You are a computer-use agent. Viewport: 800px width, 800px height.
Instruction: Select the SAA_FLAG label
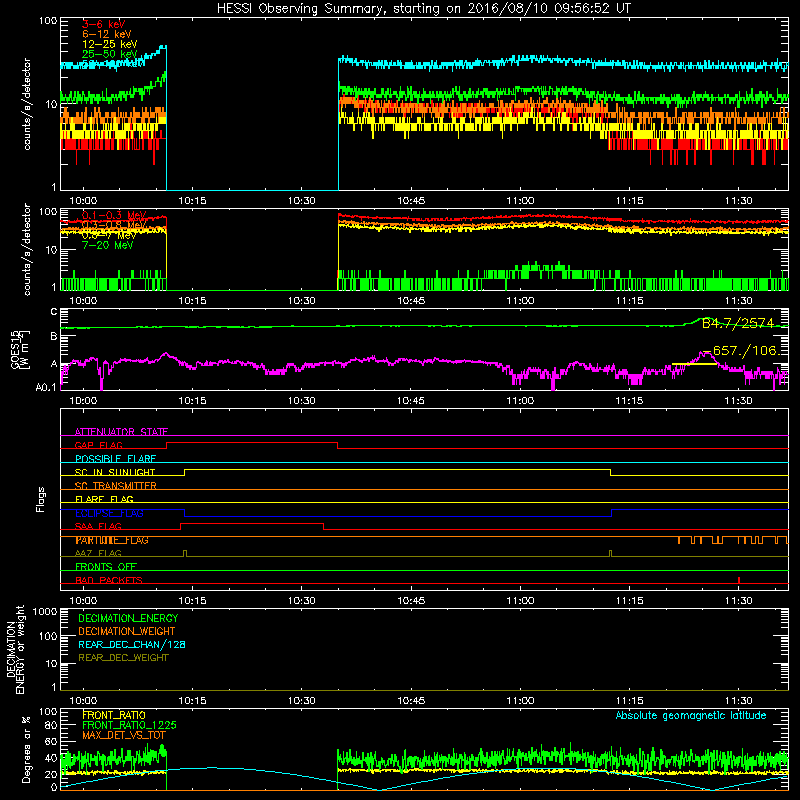point(98,526)
